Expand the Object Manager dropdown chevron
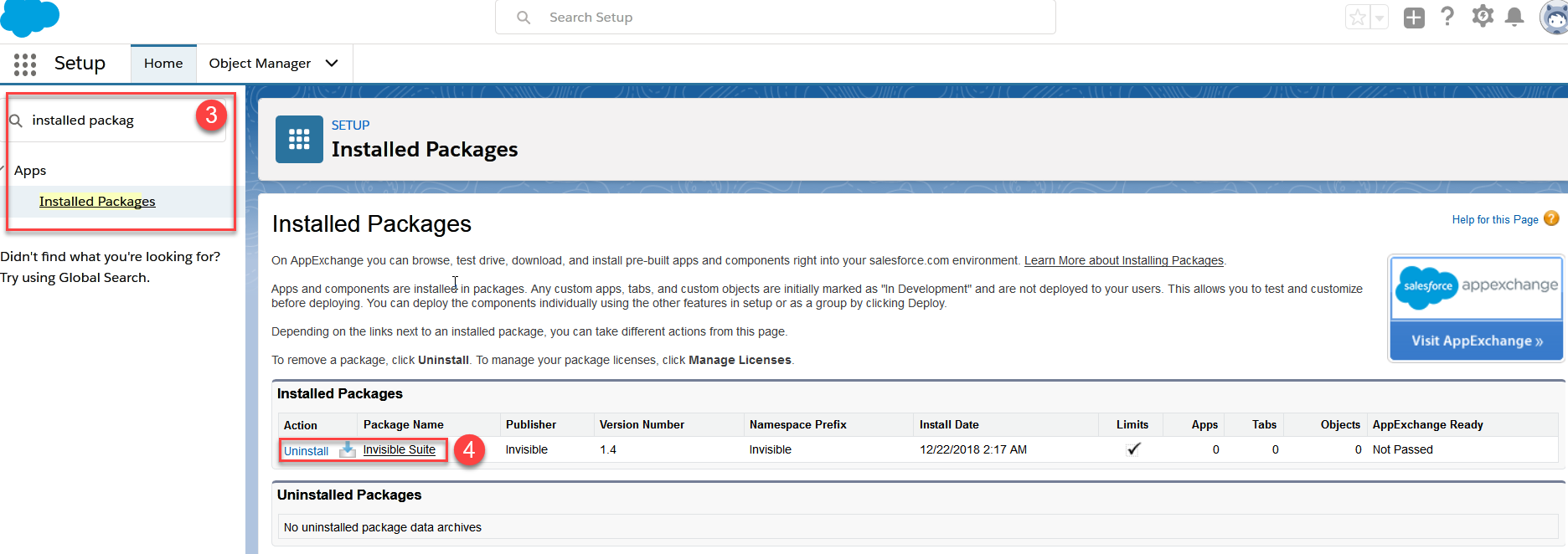This screenshot has width=1568, height=554. [x=332, y=64]
